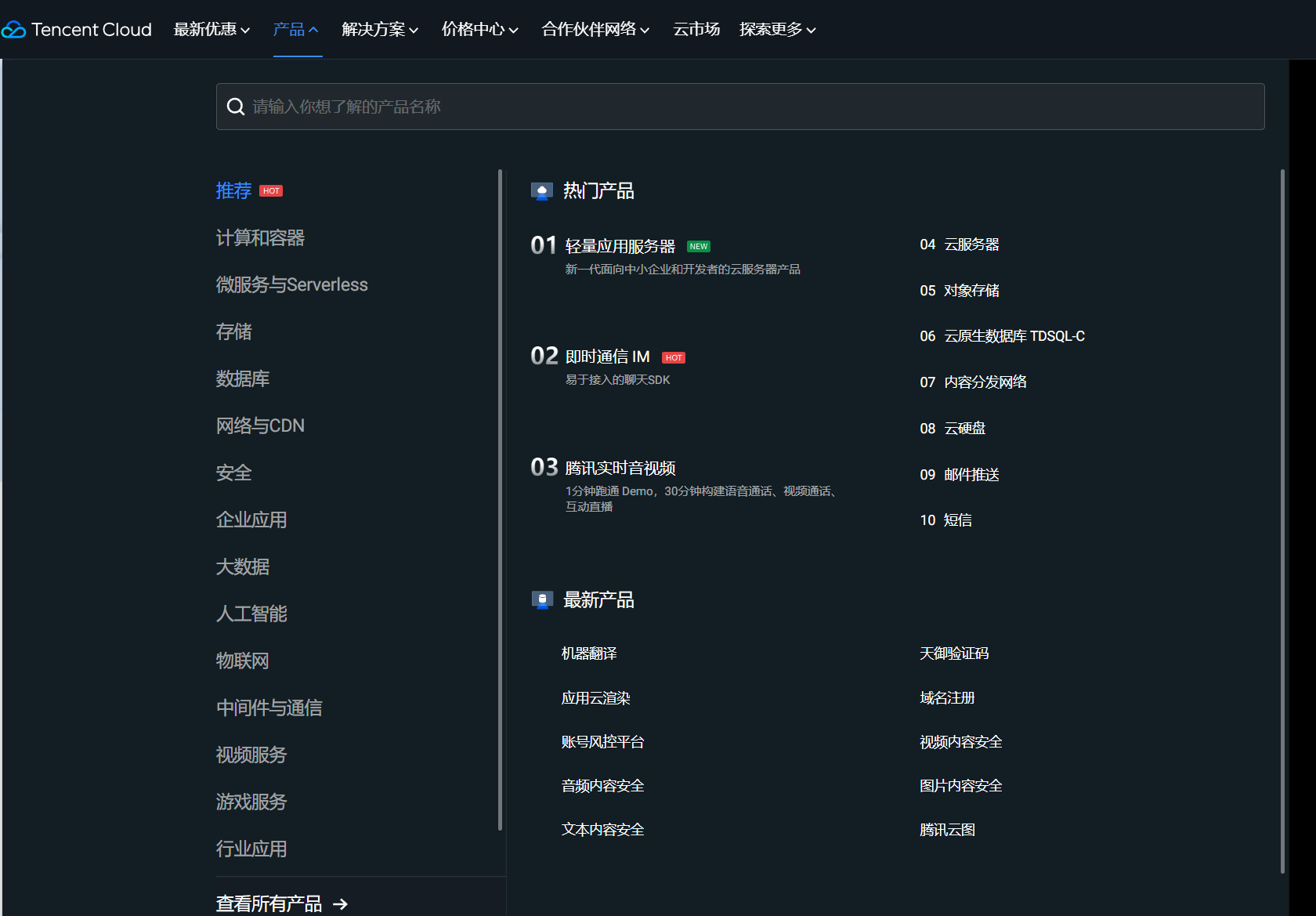Open the 机器翻译 product link
Screen dimensions: 1316x916
click(589, 654)
